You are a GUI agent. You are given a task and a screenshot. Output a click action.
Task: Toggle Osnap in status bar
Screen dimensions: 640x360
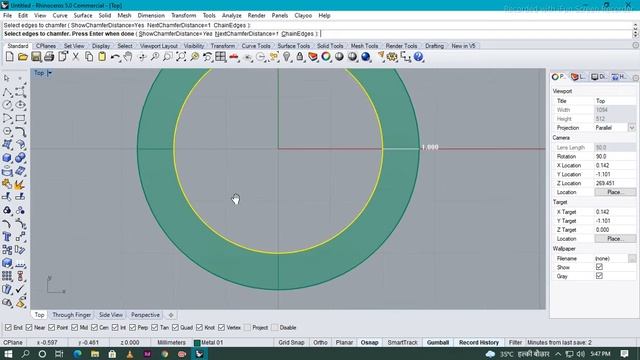tap(369, 342)
